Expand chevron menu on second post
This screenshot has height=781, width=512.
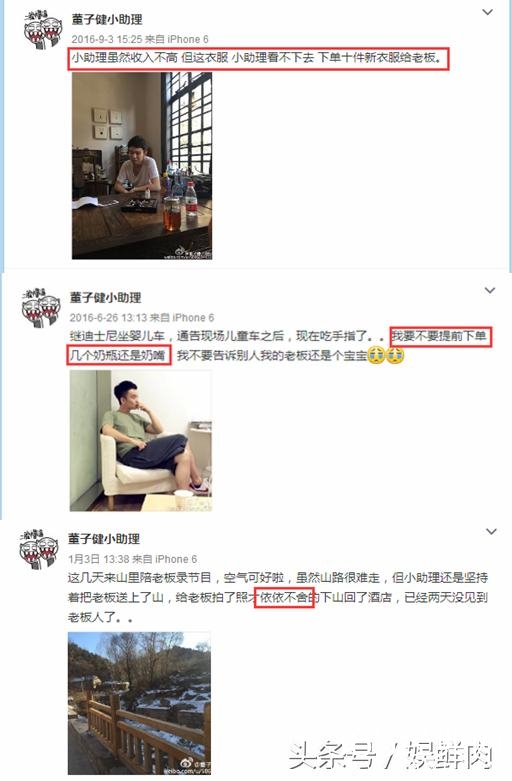pyautogui.click(x=490, y=290)
